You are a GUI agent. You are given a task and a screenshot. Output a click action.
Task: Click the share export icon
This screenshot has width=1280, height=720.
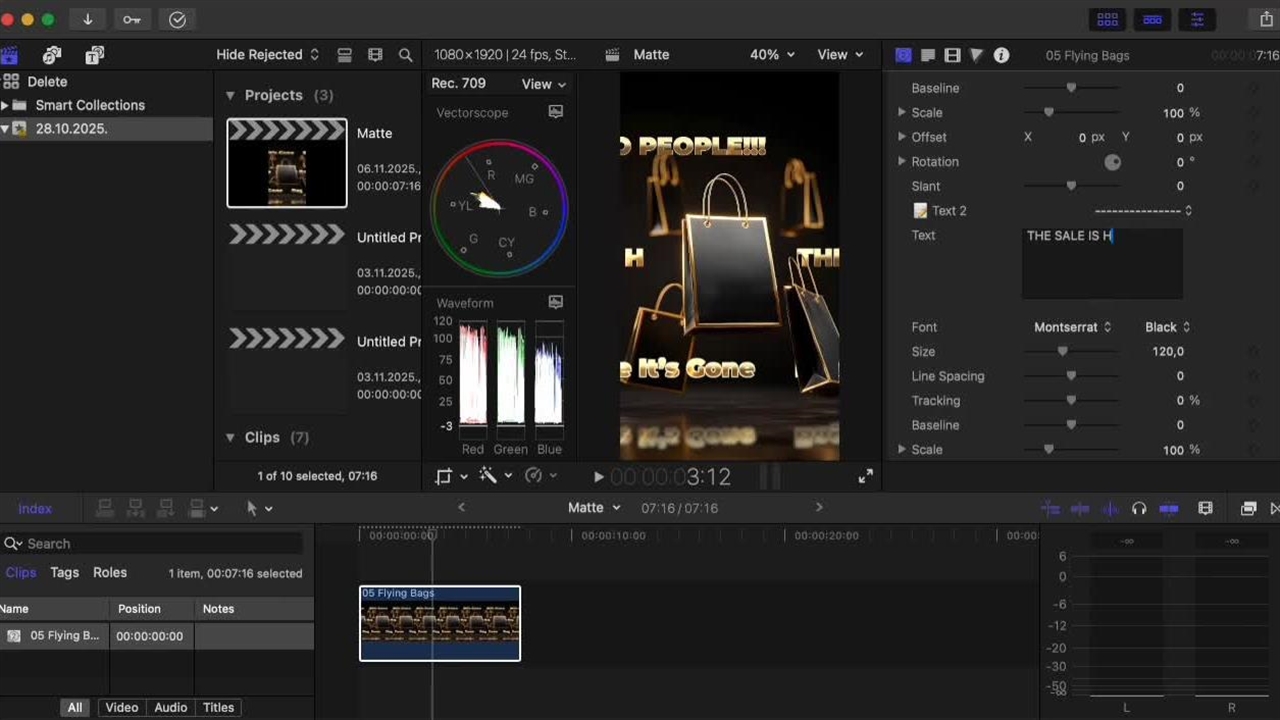coord(1266,20)
